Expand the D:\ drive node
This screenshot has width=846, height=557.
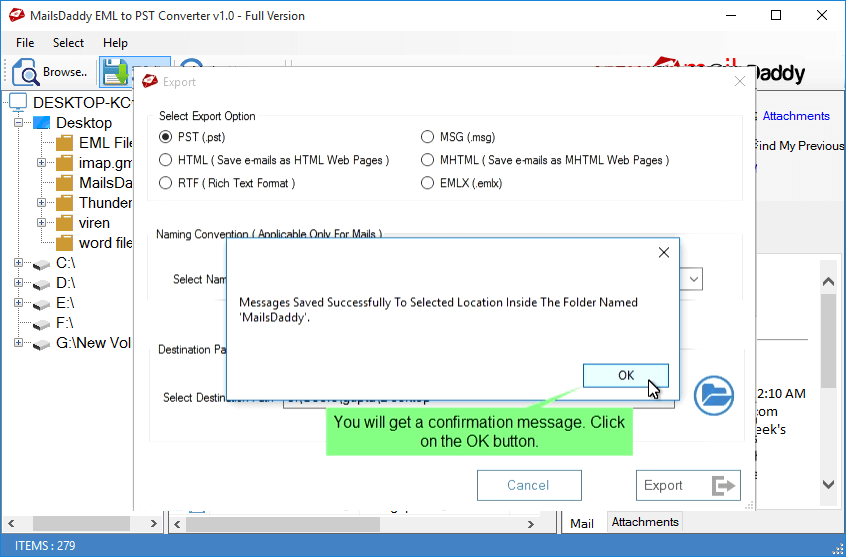18,283
